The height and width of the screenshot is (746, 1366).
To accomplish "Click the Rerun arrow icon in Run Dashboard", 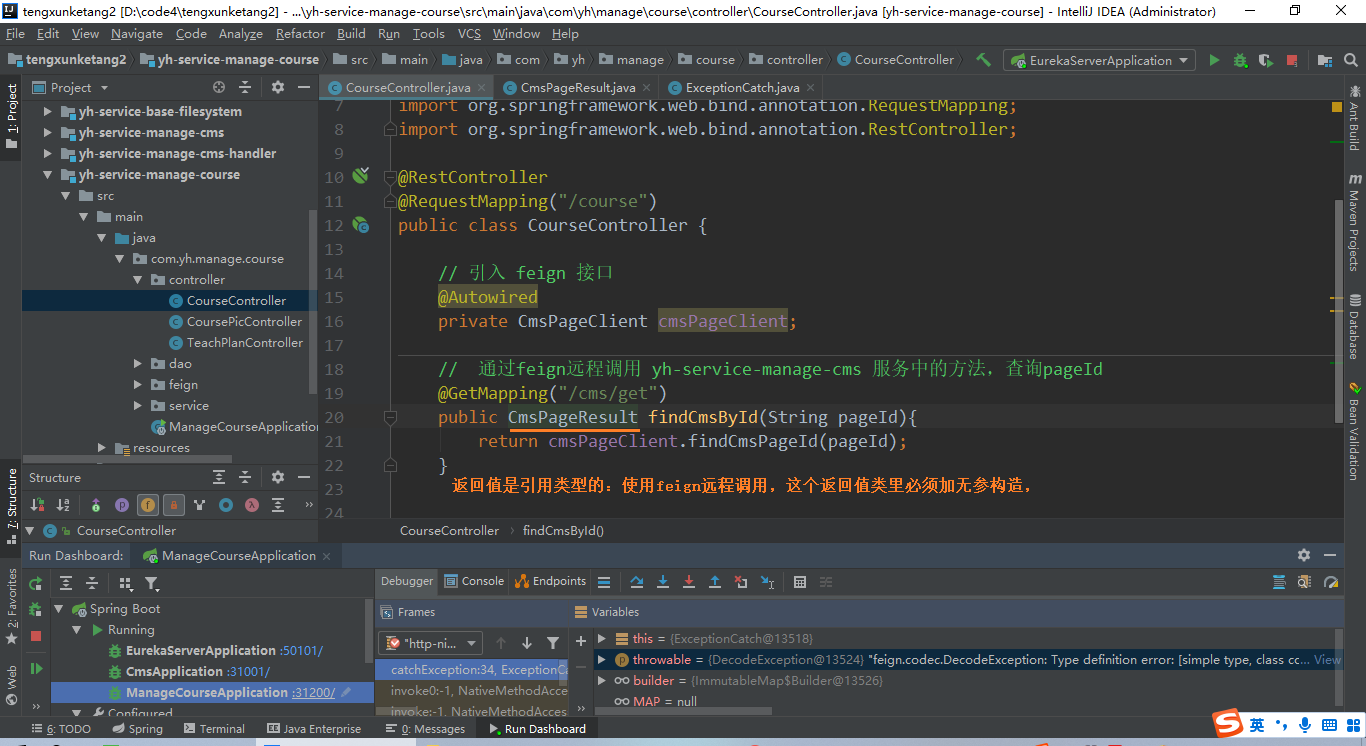I will coord(35,583).
